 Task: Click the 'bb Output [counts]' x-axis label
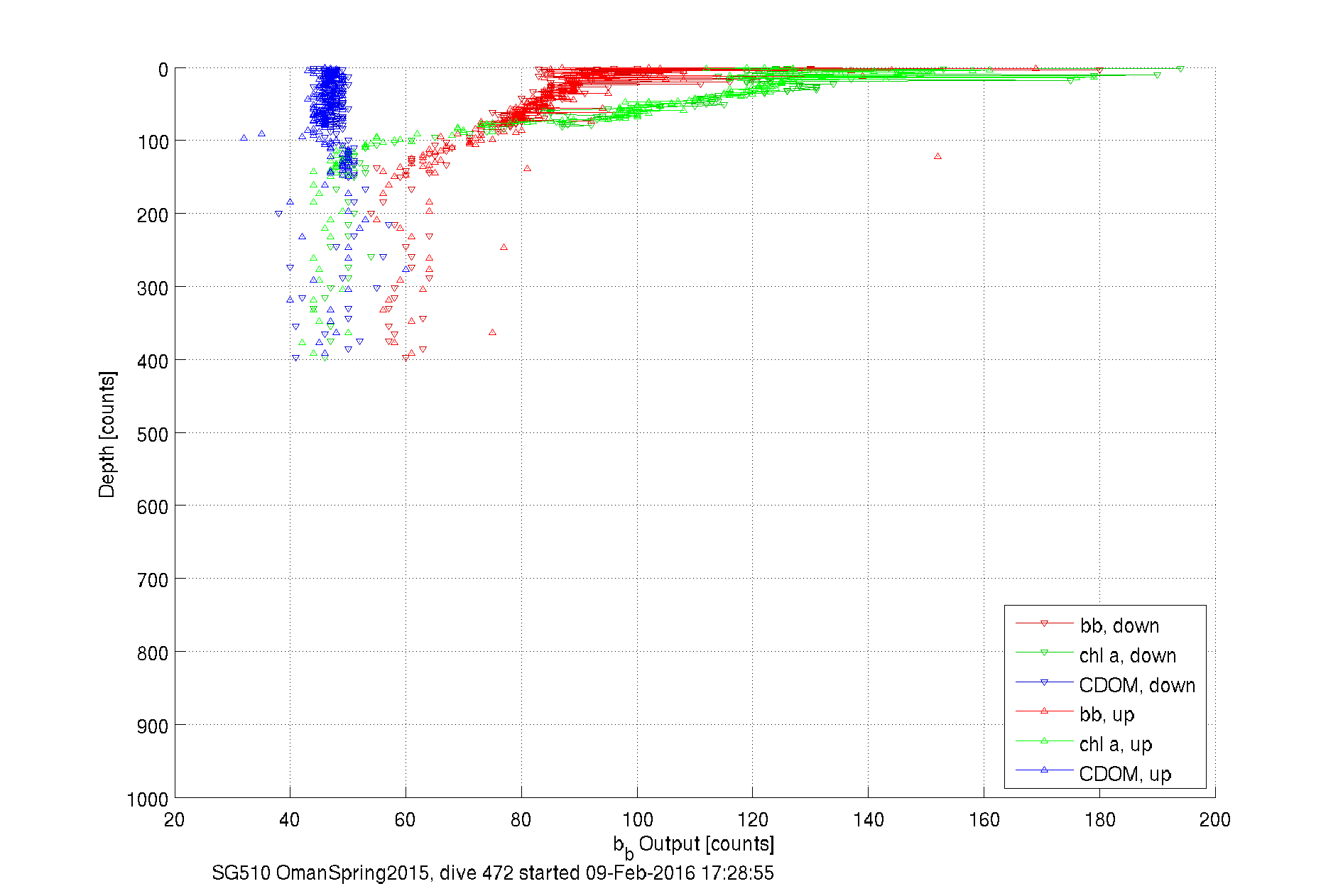point(694,846)
